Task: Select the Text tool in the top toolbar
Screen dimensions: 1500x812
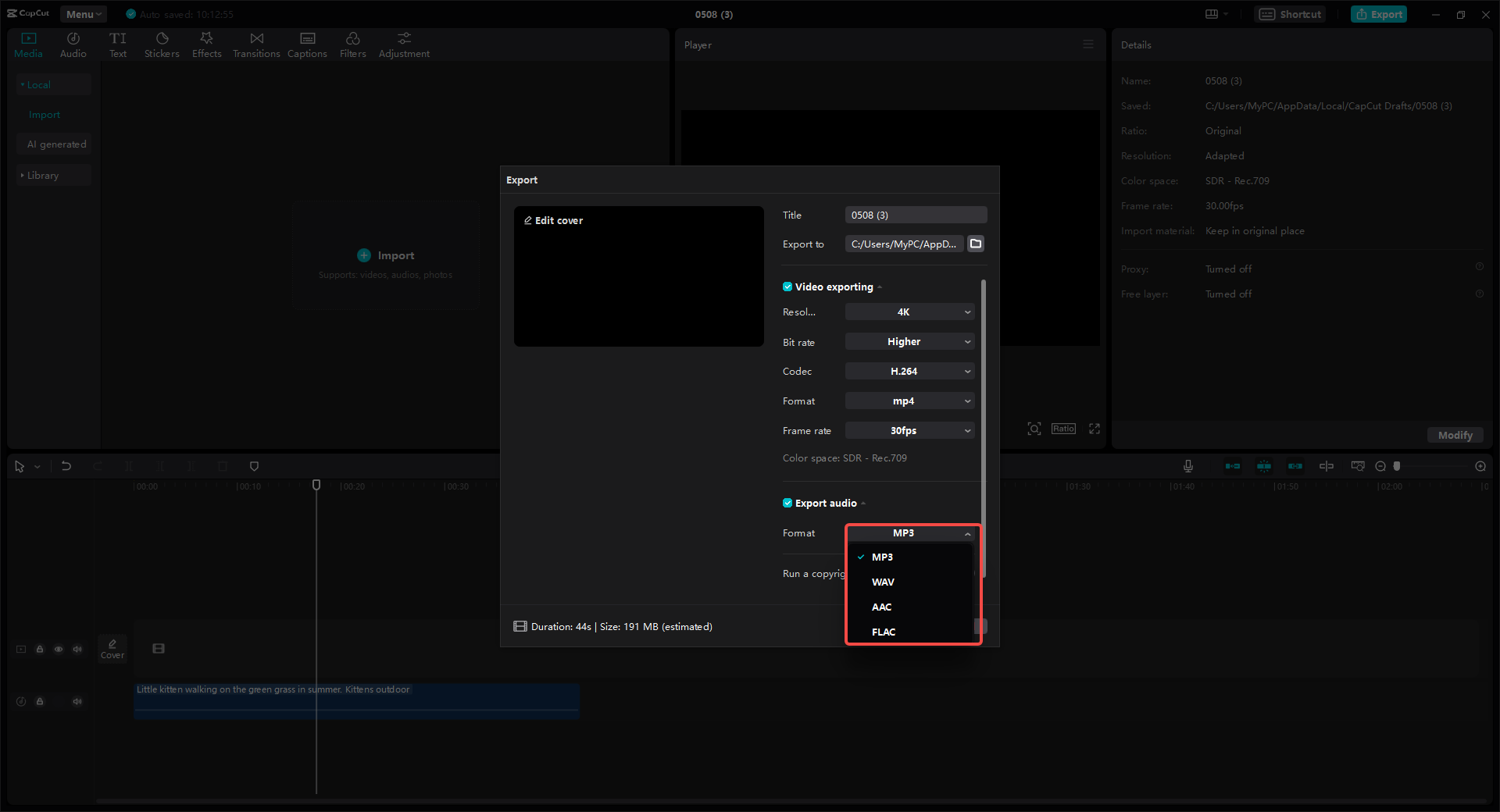Action: pos(118,44)
